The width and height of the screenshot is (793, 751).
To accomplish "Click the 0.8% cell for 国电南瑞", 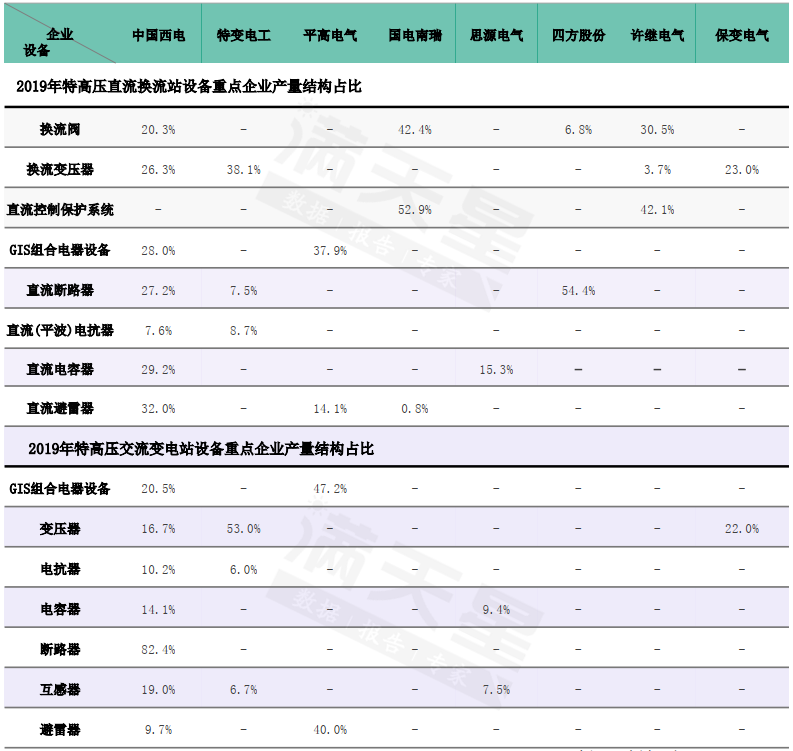I will pyautogui.click(x=415, y=409).
